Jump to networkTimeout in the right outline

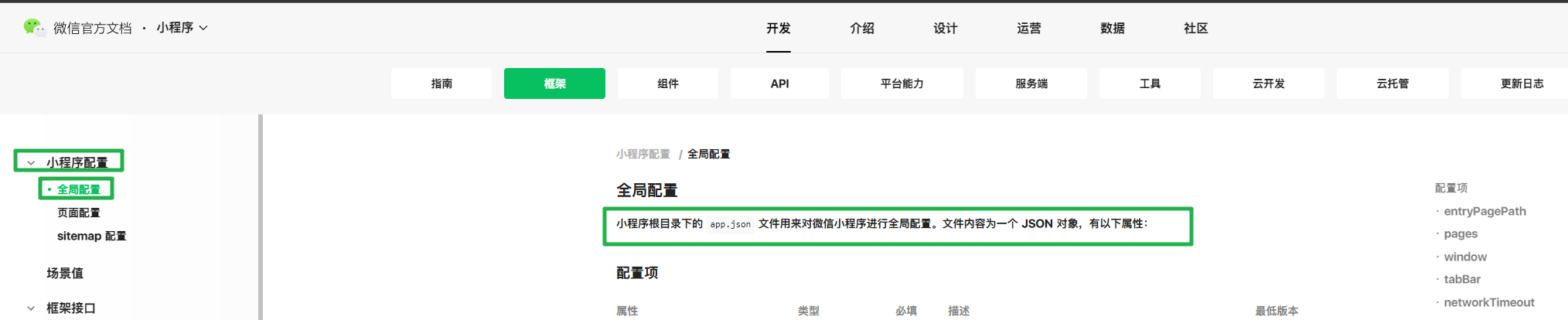point(1489,302)
